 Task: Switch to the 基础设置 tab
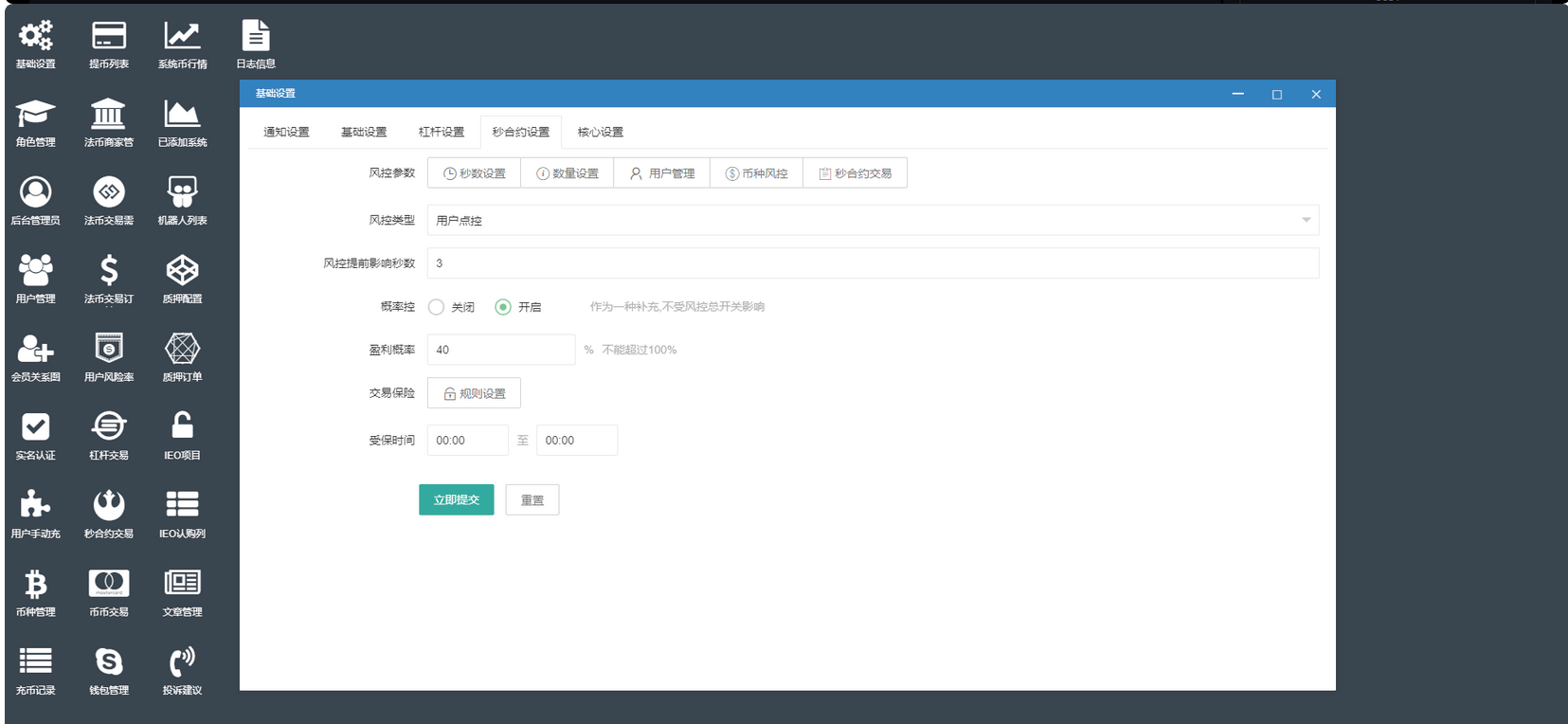[x=364, y=132]
